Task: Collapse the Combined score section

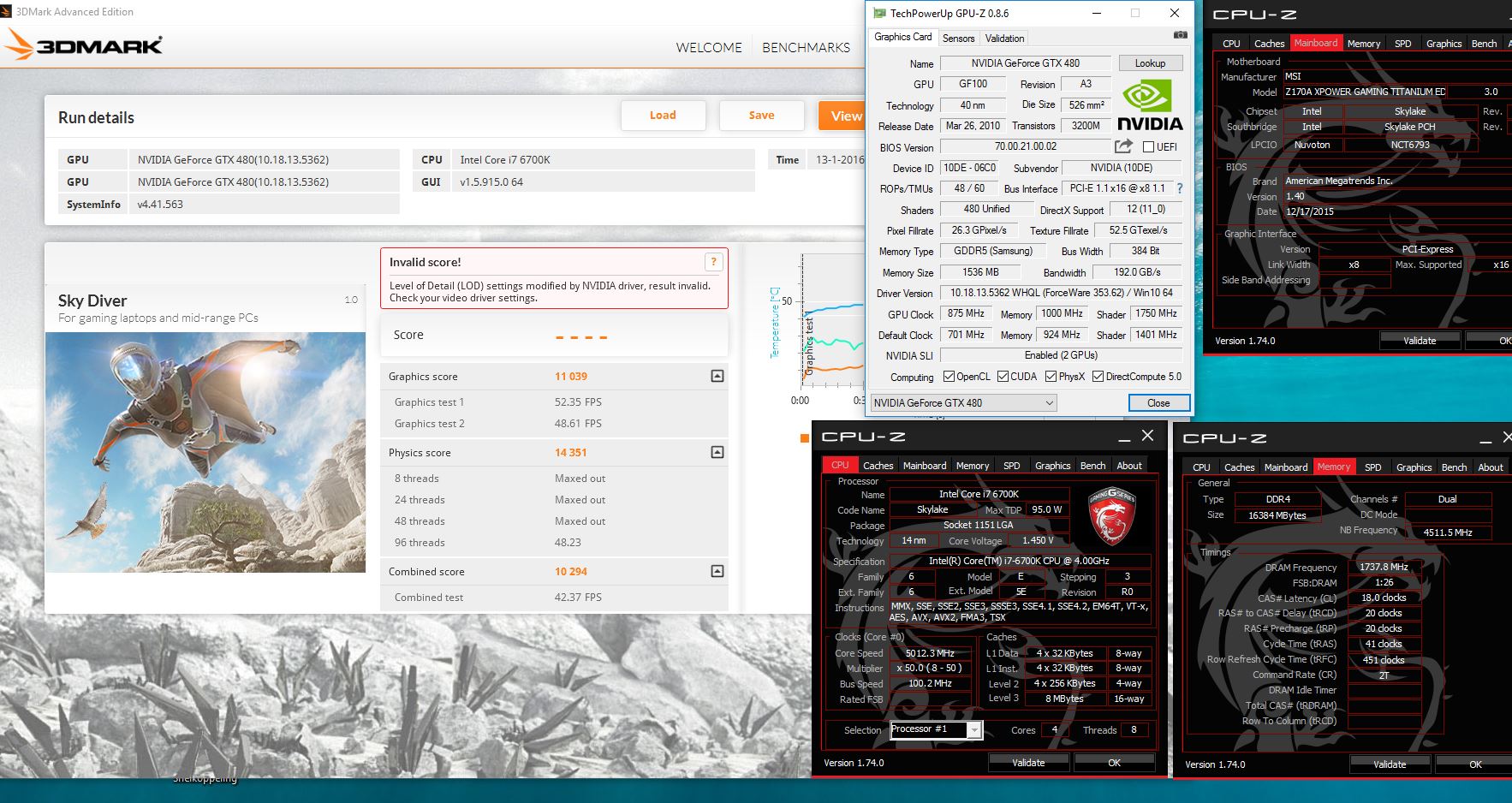Action: point(717,571)
